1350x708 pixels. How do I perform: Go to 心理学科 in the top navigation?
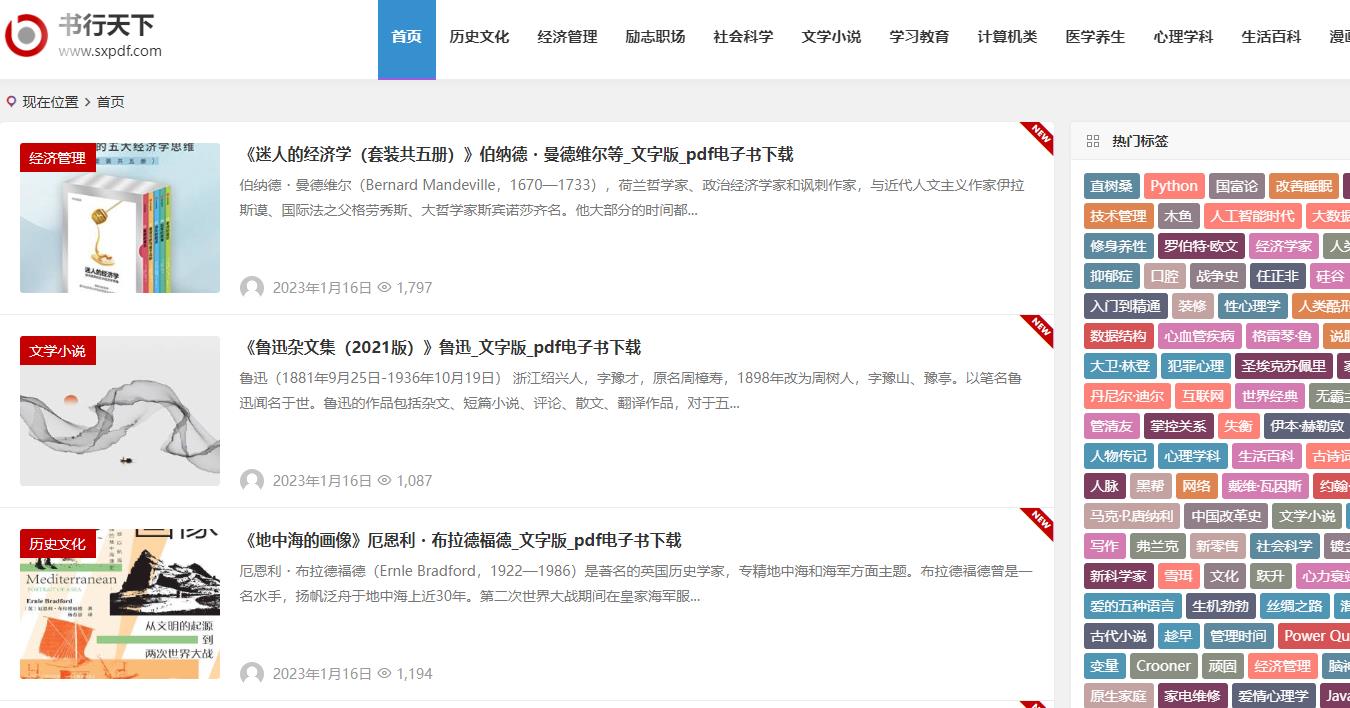pos(1183,37)
